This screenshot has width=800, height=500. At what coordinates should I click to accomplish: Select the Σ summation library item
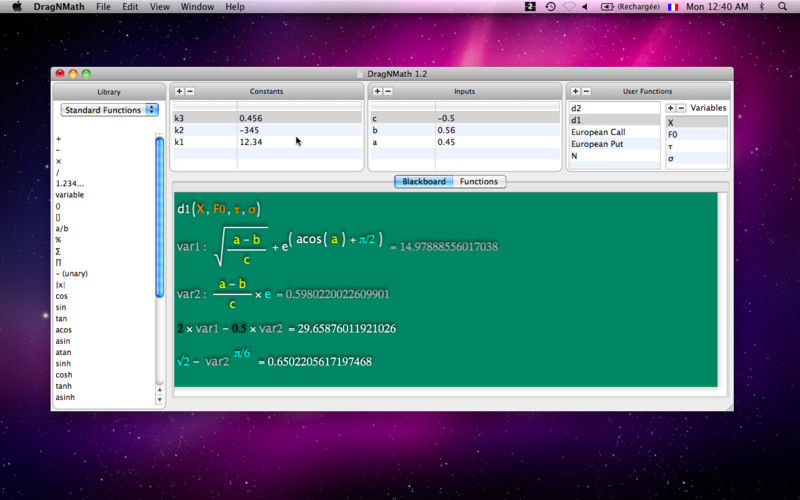58,251
